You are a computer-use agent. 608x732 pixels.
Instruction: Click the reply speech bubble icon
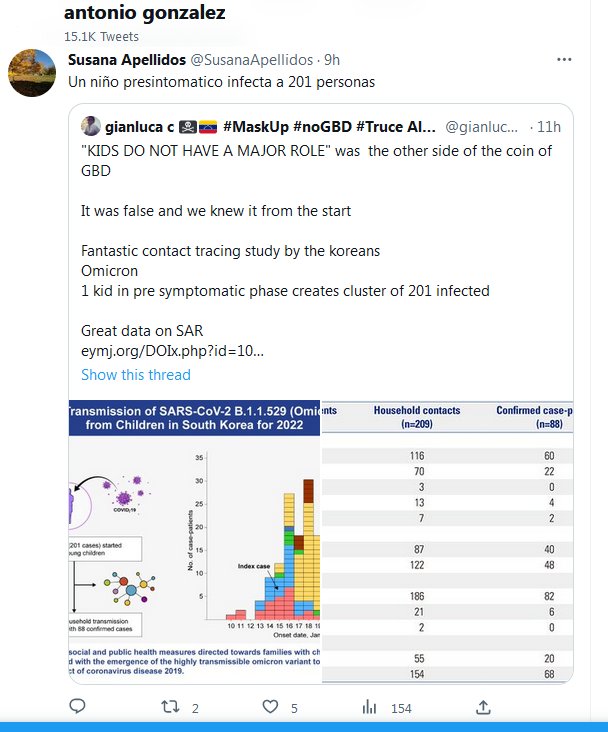(x=78, y=707)
